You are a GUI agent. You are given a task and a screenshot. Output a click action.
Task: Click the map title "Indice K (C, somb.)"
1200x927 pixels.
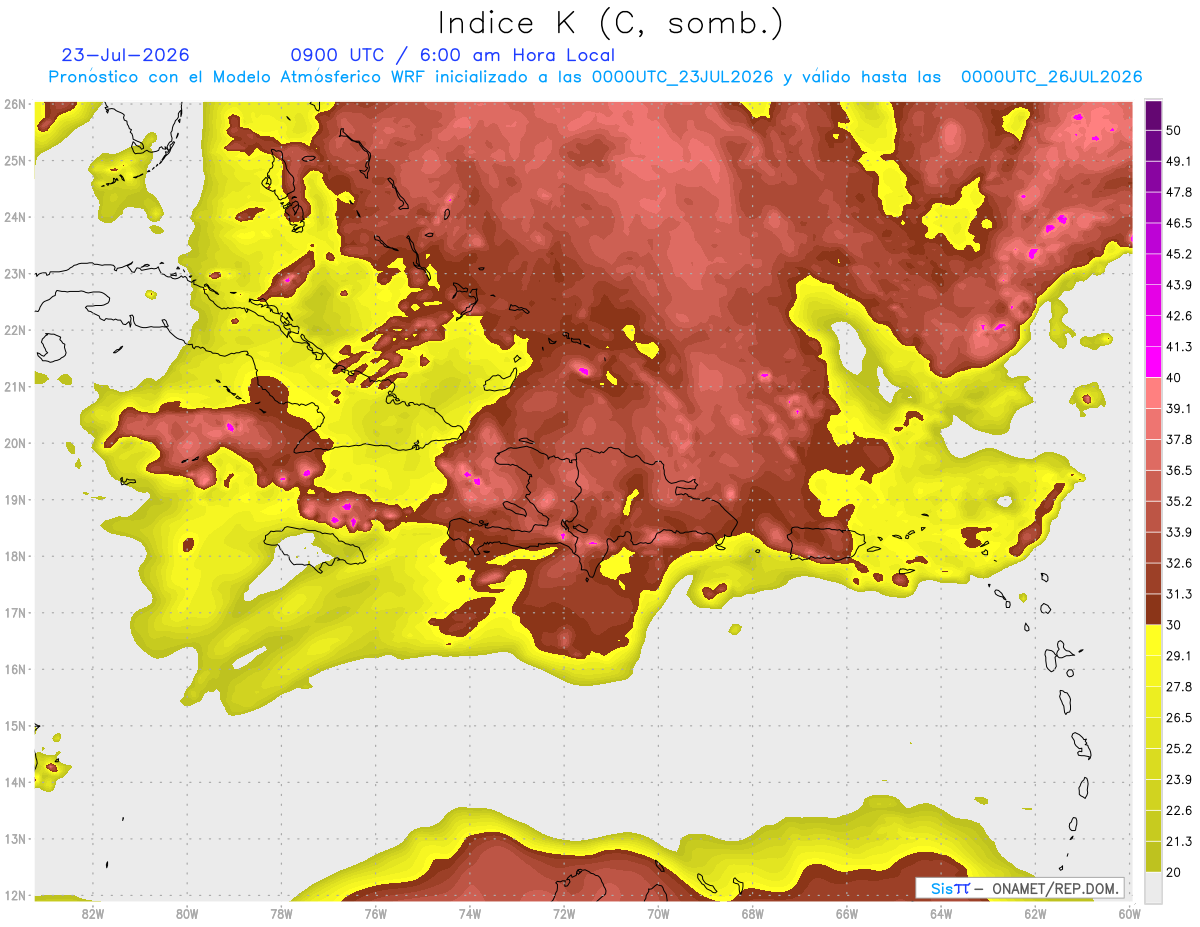pyautogui.click(x=610, y=23)
